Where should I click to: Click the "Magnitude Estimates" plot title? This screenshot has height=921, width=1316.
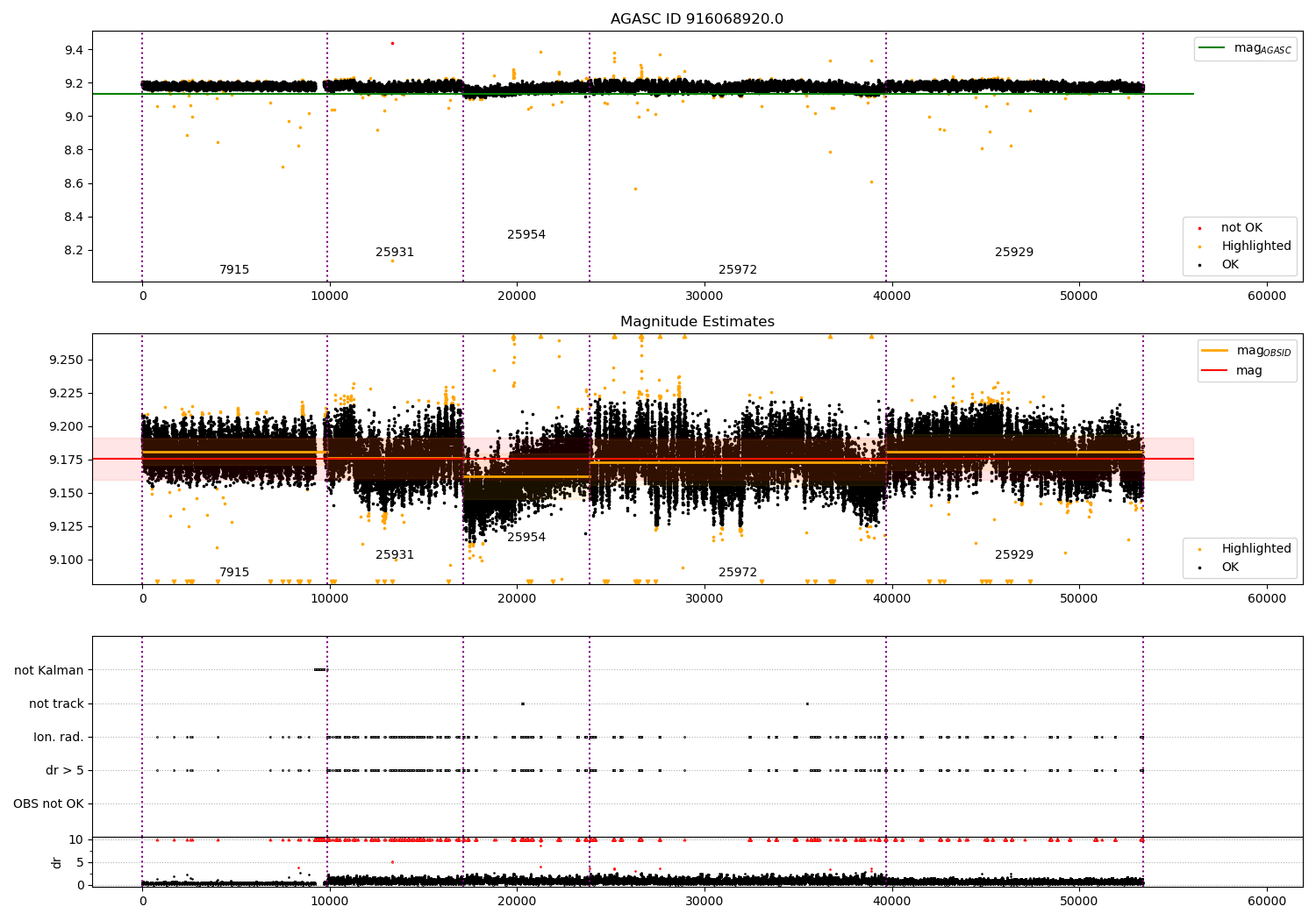[697, 322]
